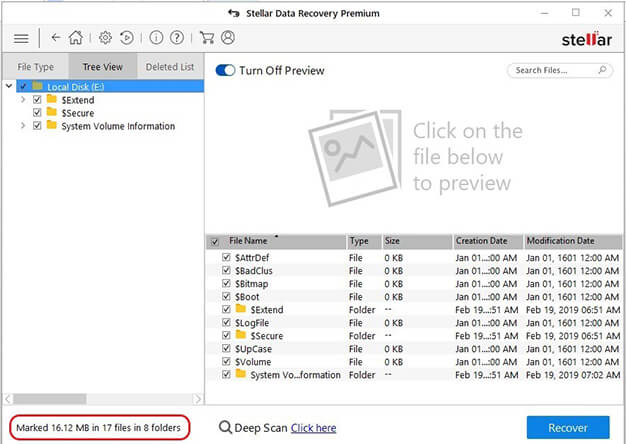Click the tree scrollbar left arrow
Viewport: 626px width, 444px height.
click(x=8, y=398)
